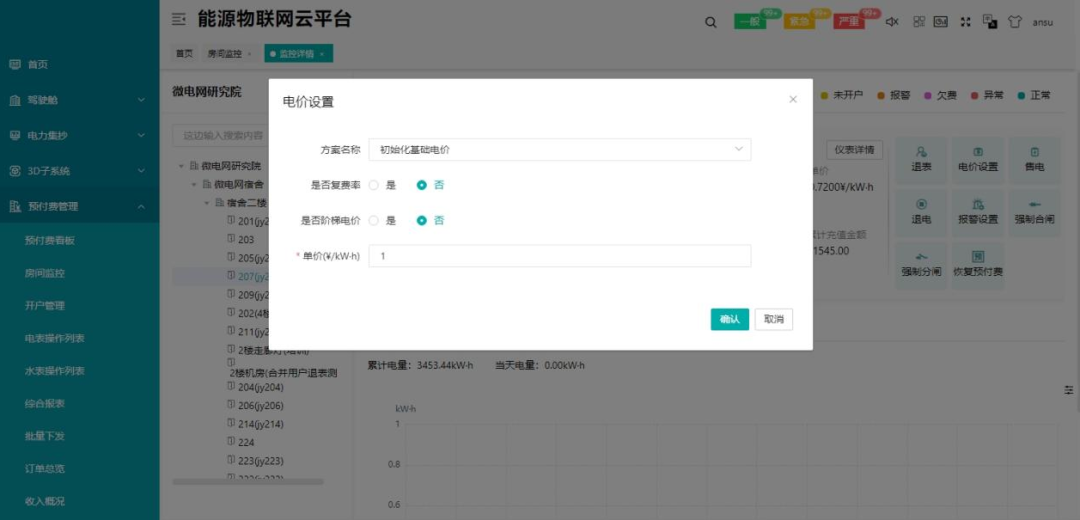Viewport: 1080px width, 520px height.
Task: Confirm with the 确认 button
Action: pos(729,319)
